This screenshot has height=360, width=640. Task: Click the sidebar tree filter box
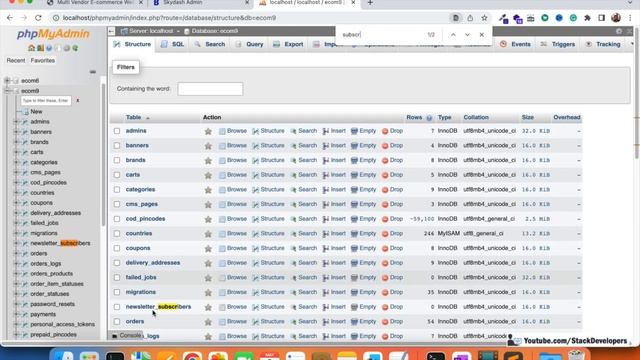pos(46,100)
